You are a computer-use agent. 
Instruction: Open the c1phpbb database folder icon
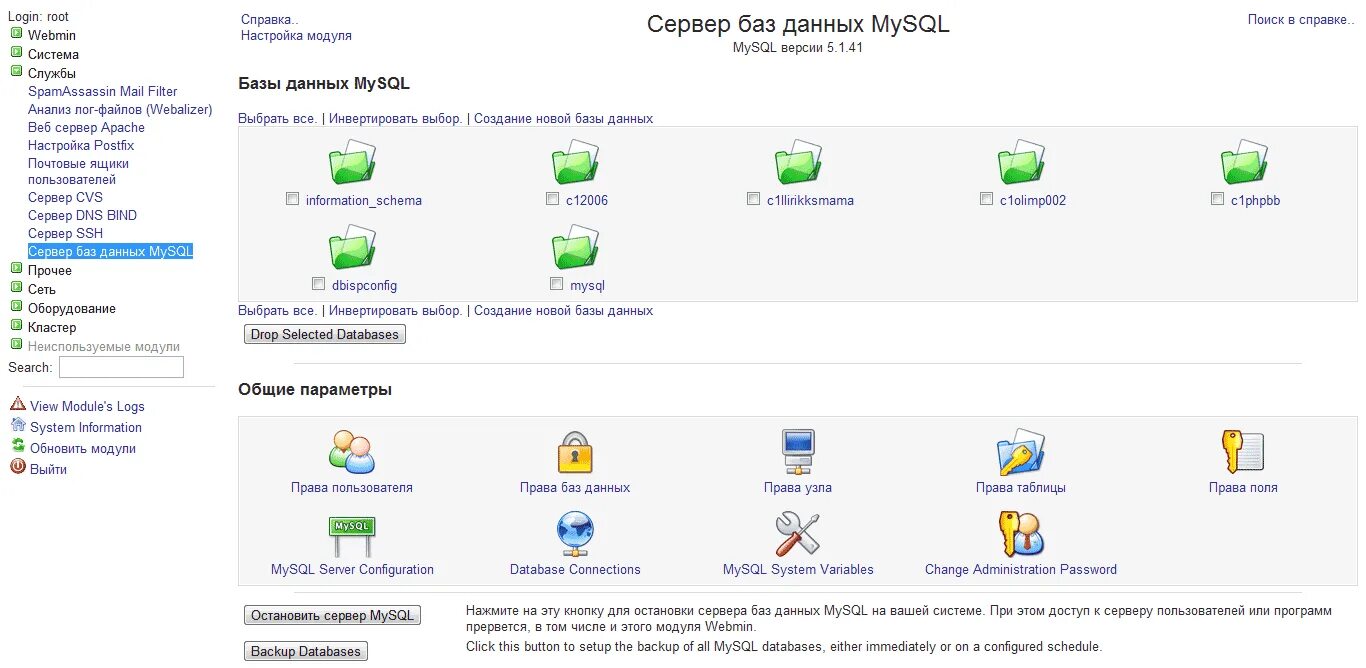click(1244, 163)
